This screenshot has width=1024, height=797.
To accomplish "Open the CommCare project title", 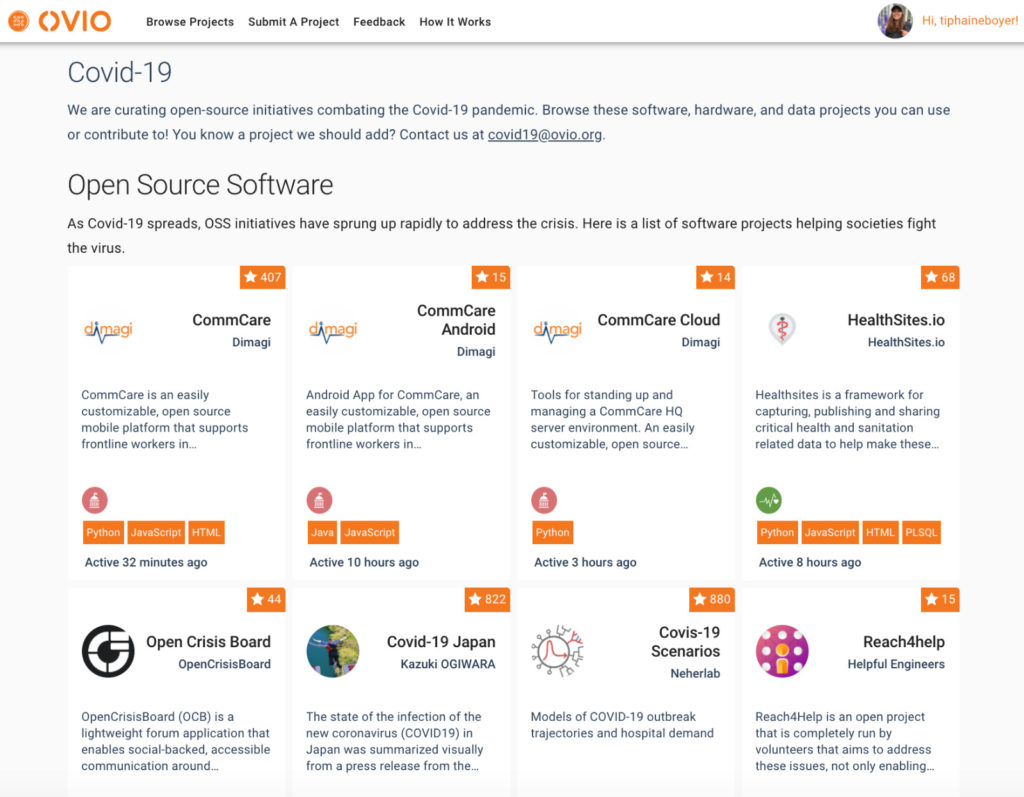I will [231, 320].
